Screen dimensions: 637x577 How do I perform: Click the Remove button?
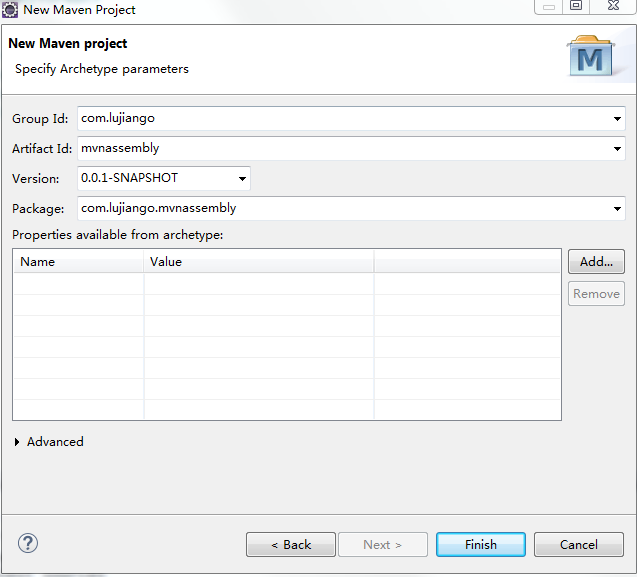point(596,294)
